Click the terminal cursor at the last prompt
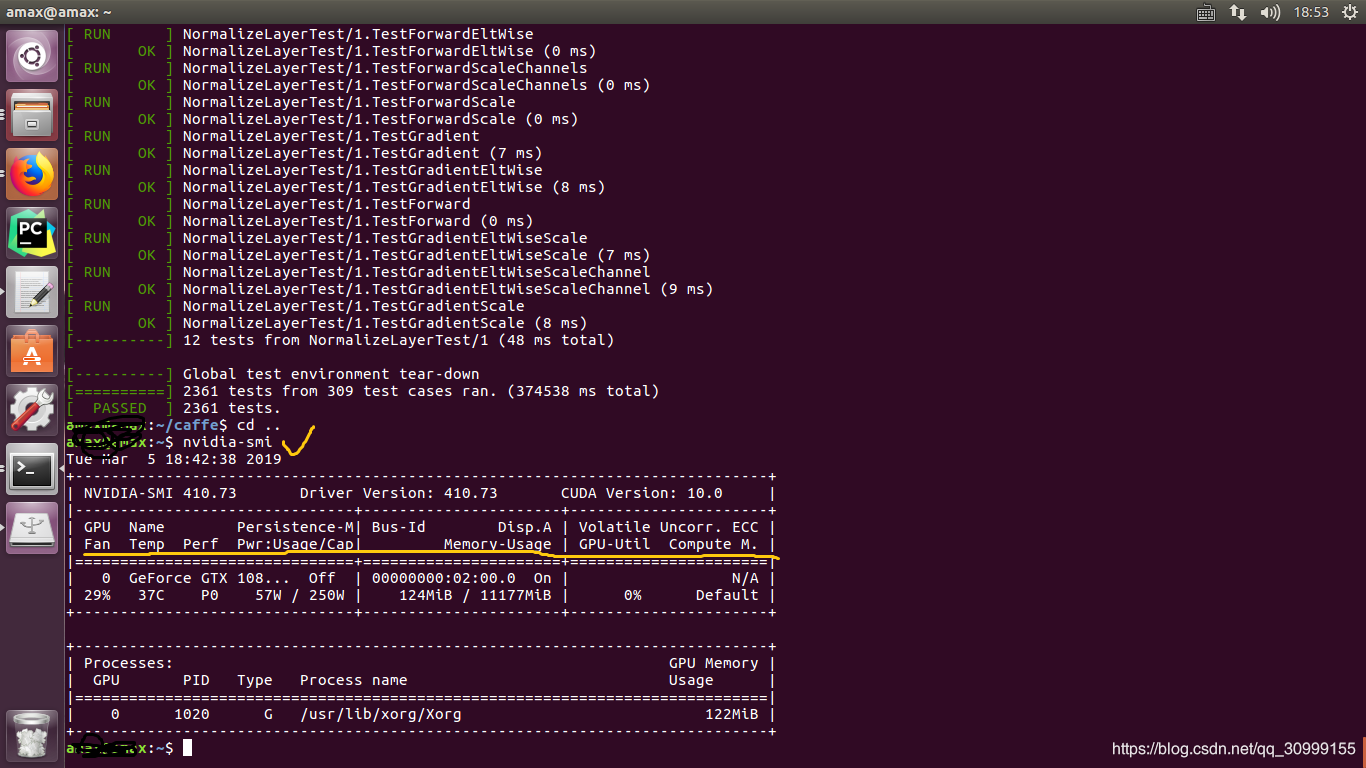1366x768 pixels. pyautogui.click(x=187, y=748)
